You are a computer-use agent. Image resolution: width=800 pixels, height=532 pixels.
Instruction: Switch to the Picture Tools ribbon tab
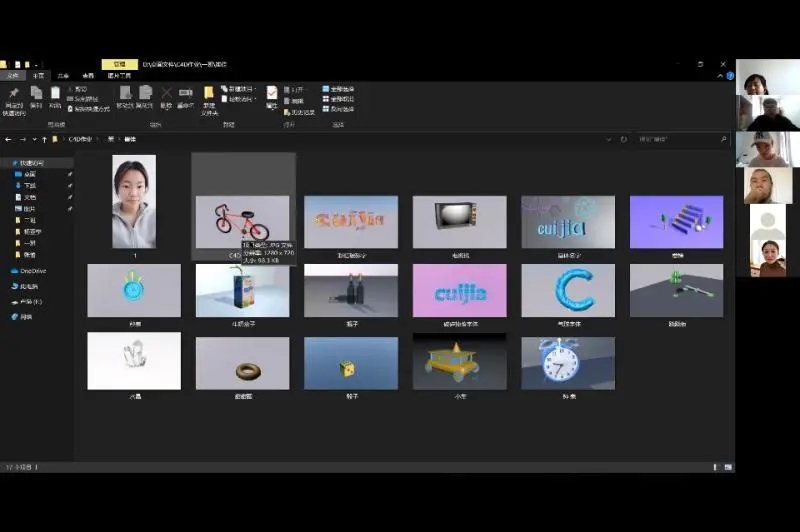pyautogui.click(x=118, y=75)
